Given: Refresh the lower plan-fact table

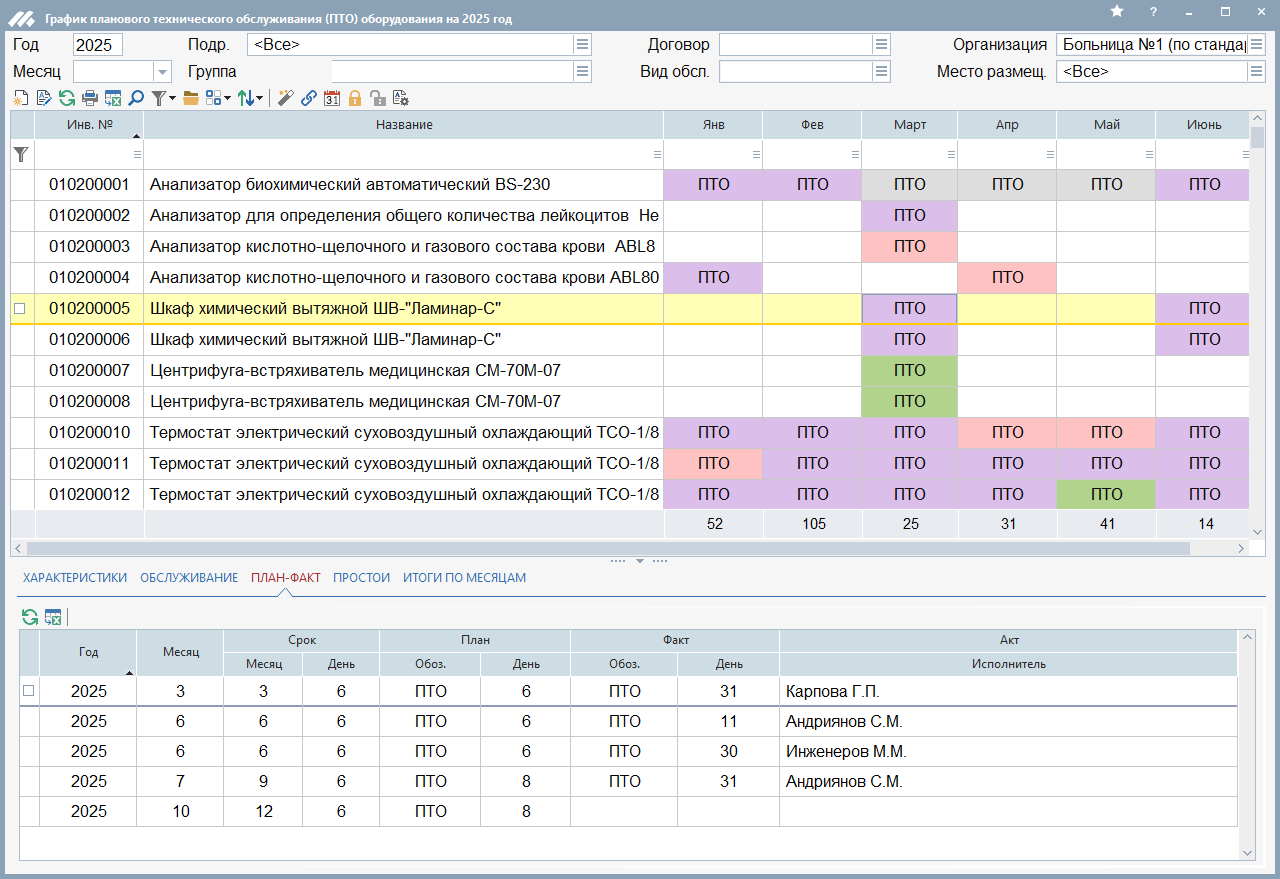Looking at the screenshot, I should (30, 618).
